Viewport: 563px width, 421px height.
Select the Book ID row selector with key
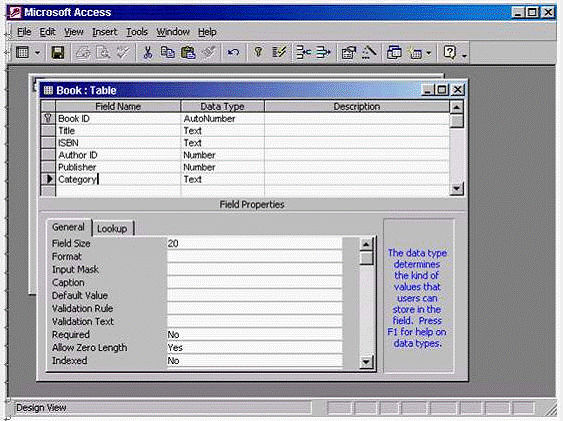(48, 118)
